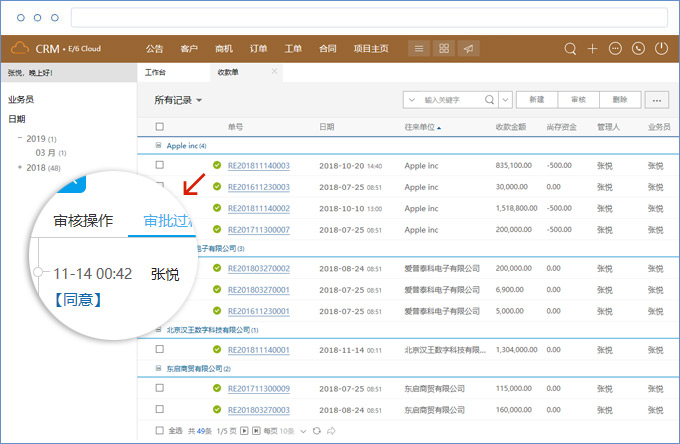
Task: Click the plus icon in header
Action: click(x=593, y=48)
